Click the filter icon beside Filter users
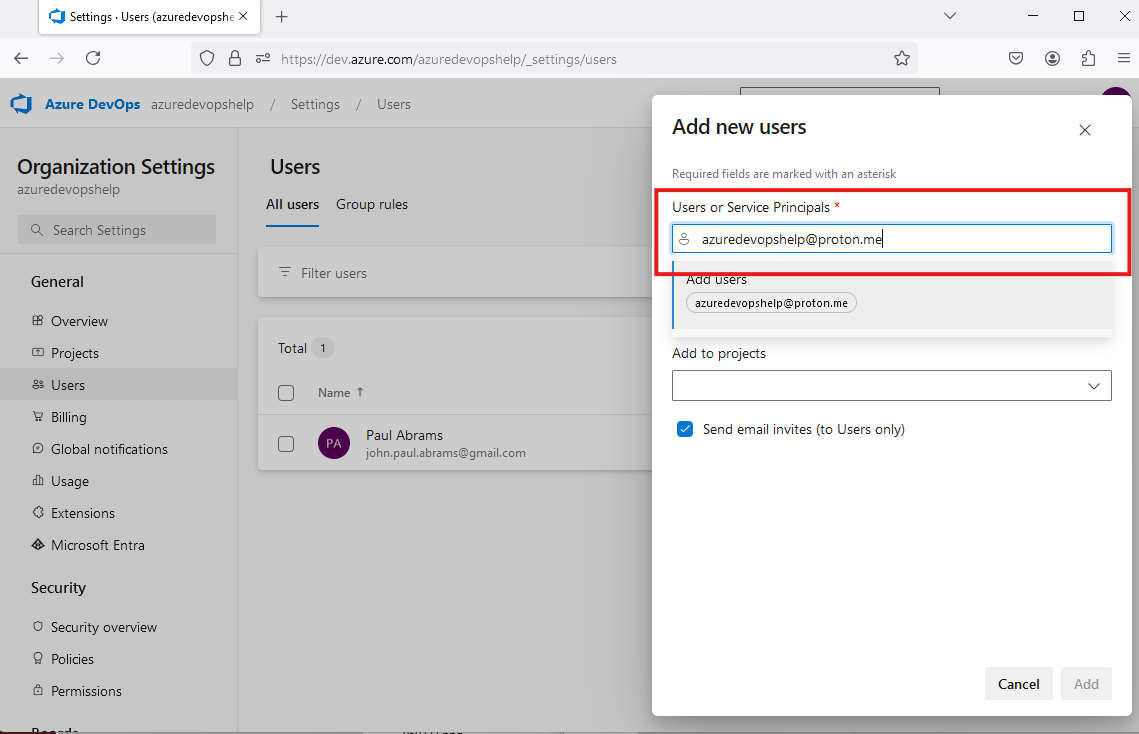 tap(285, 272)
